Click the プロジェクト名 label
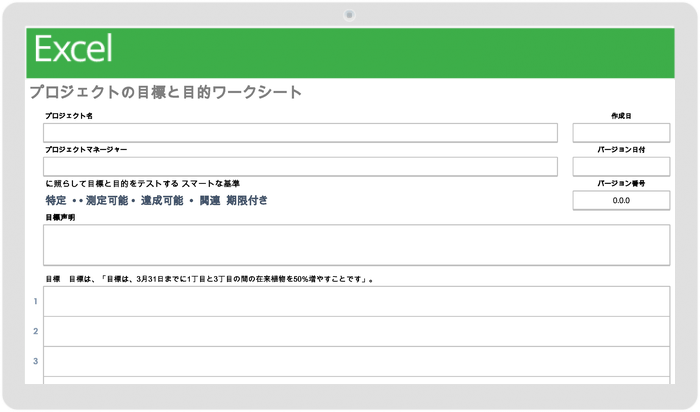Viewport: 700px width, 412px height. [x=69, y=116]
